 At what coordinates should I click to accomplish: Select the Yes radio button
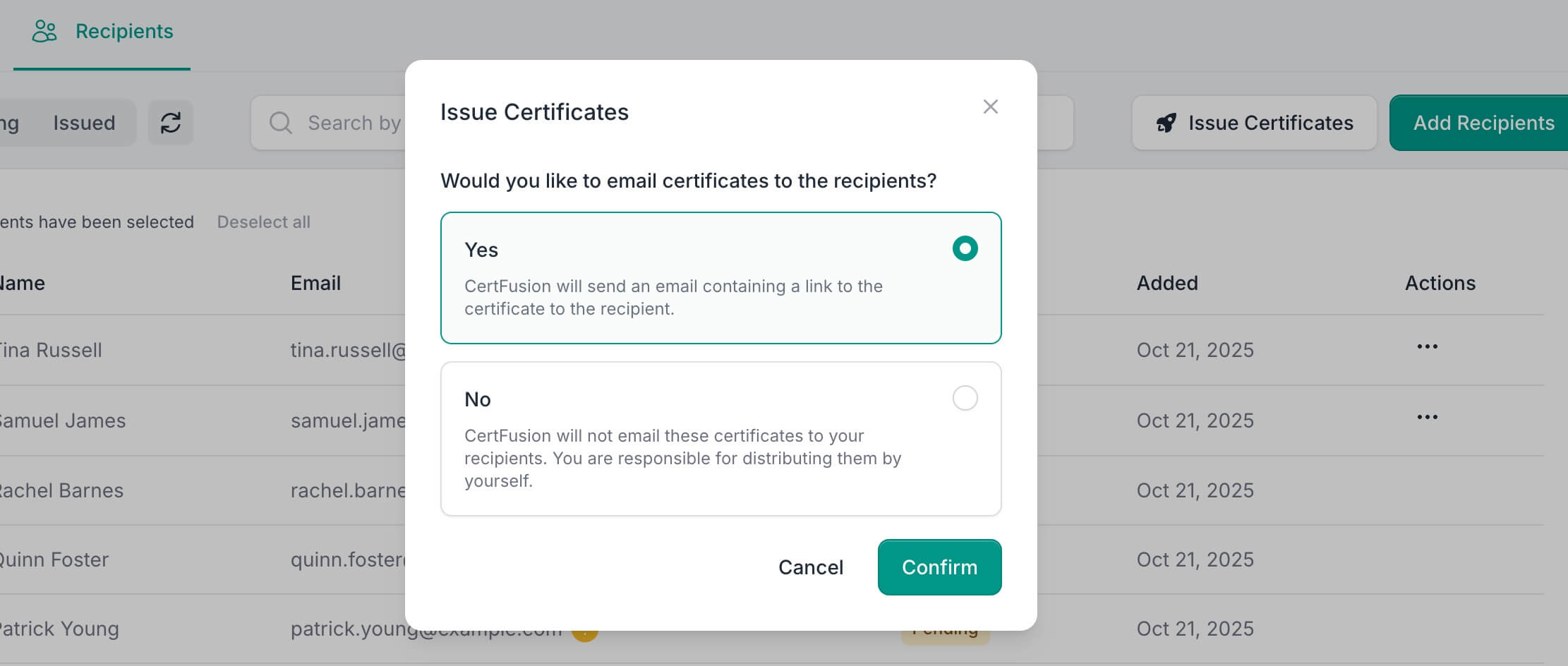[965, 248]
